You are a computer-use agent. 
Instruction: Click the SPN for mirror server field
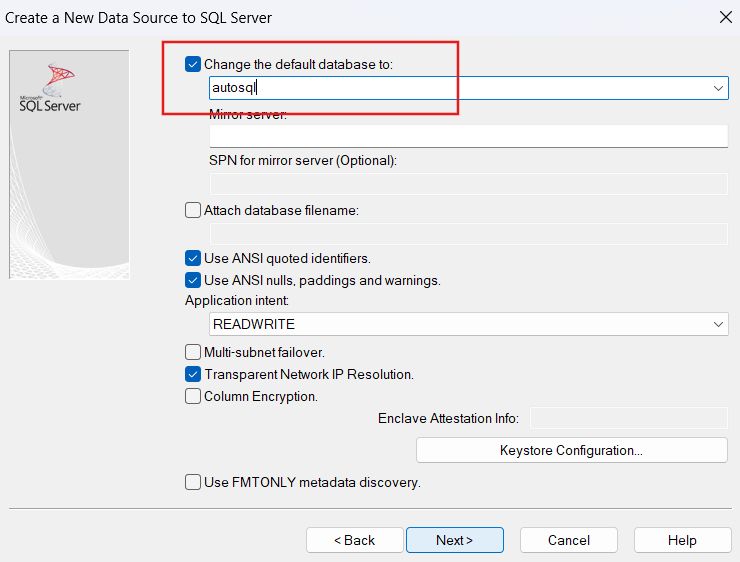[x=469, y=184]
